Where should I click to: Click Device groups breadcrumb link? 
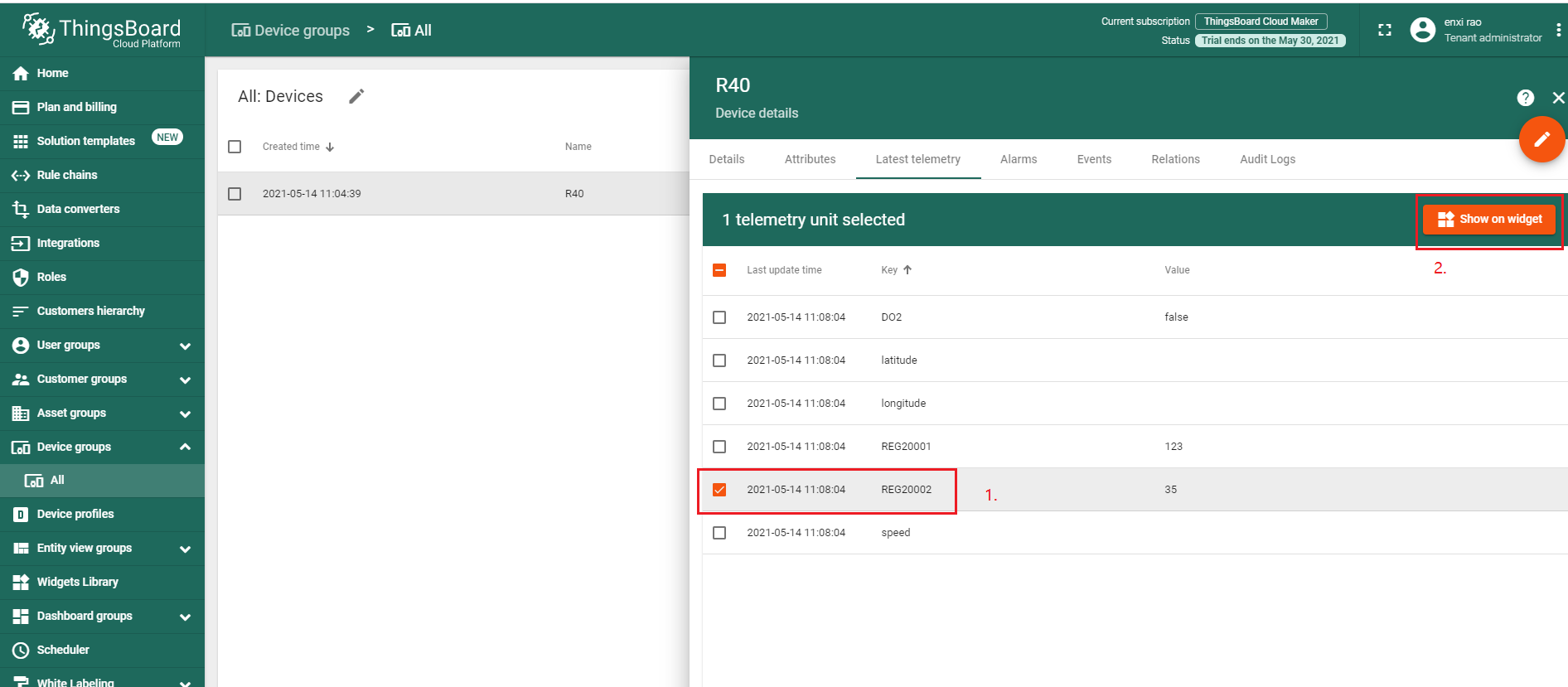pyautogui.click(x=291, y=31)
